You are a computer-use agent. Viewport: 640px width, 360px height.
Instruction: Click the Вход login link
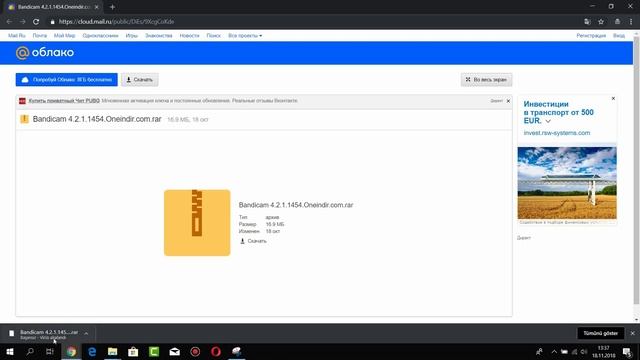[x=619, y=36]
